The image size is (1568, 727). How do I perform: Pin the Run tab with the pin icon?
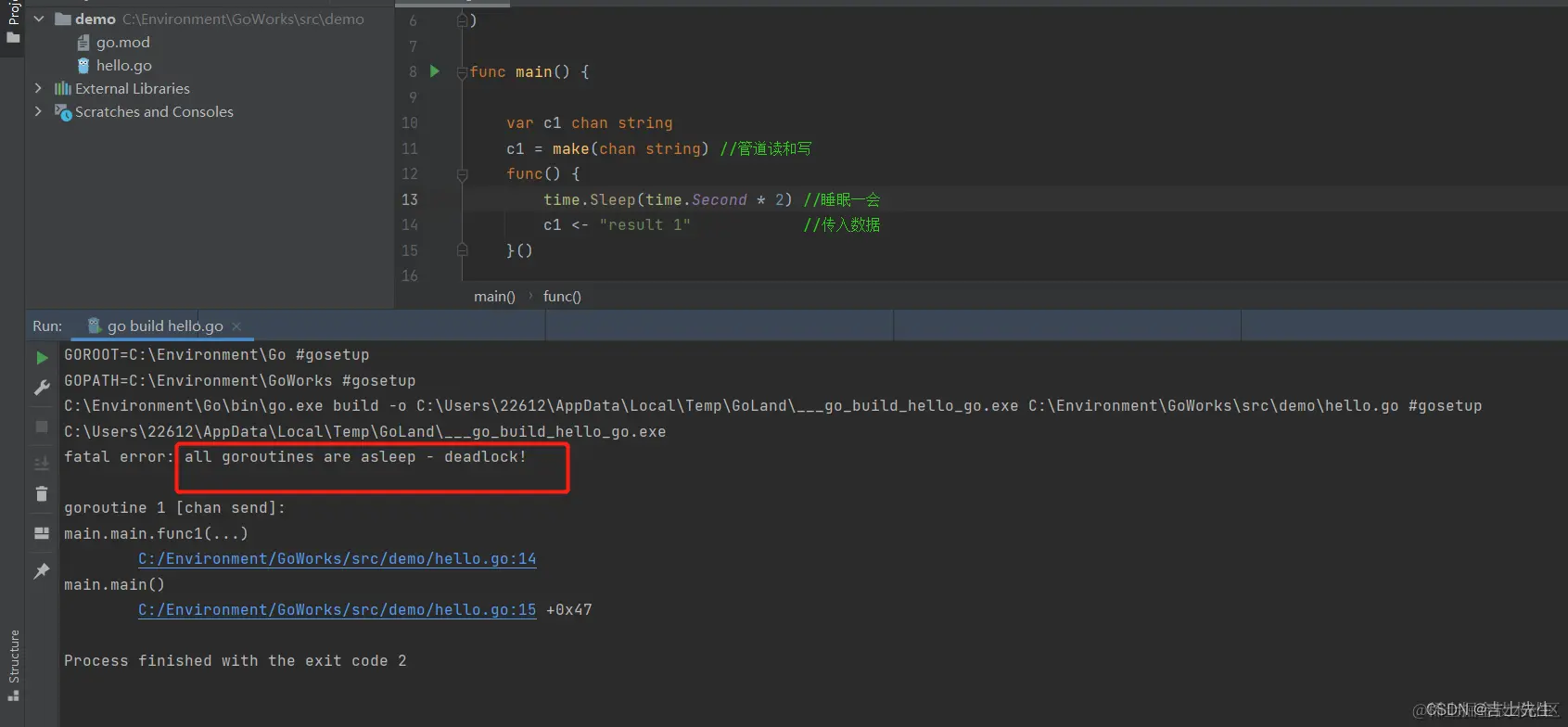42,571
